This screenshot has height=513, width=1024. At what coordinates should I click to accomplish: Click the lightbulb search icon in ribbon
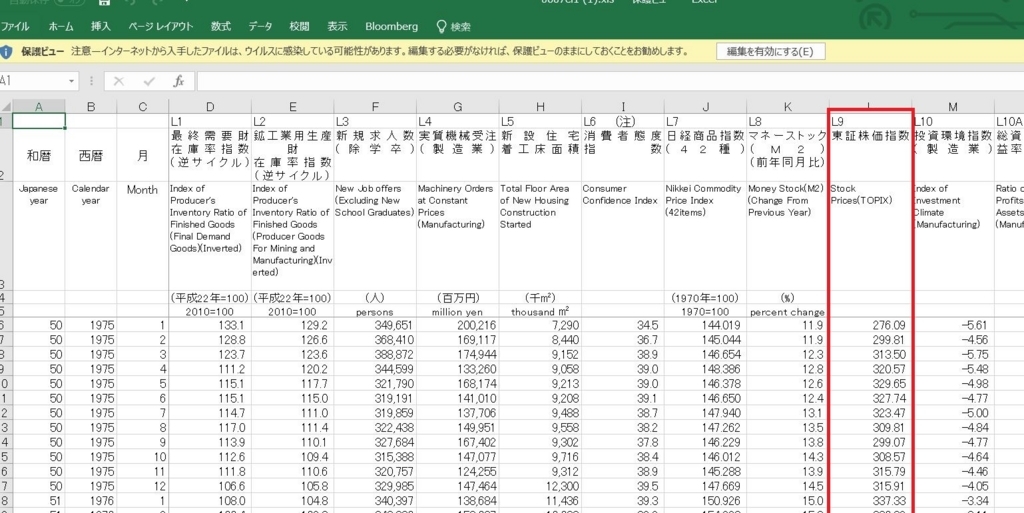pos(441,26)
